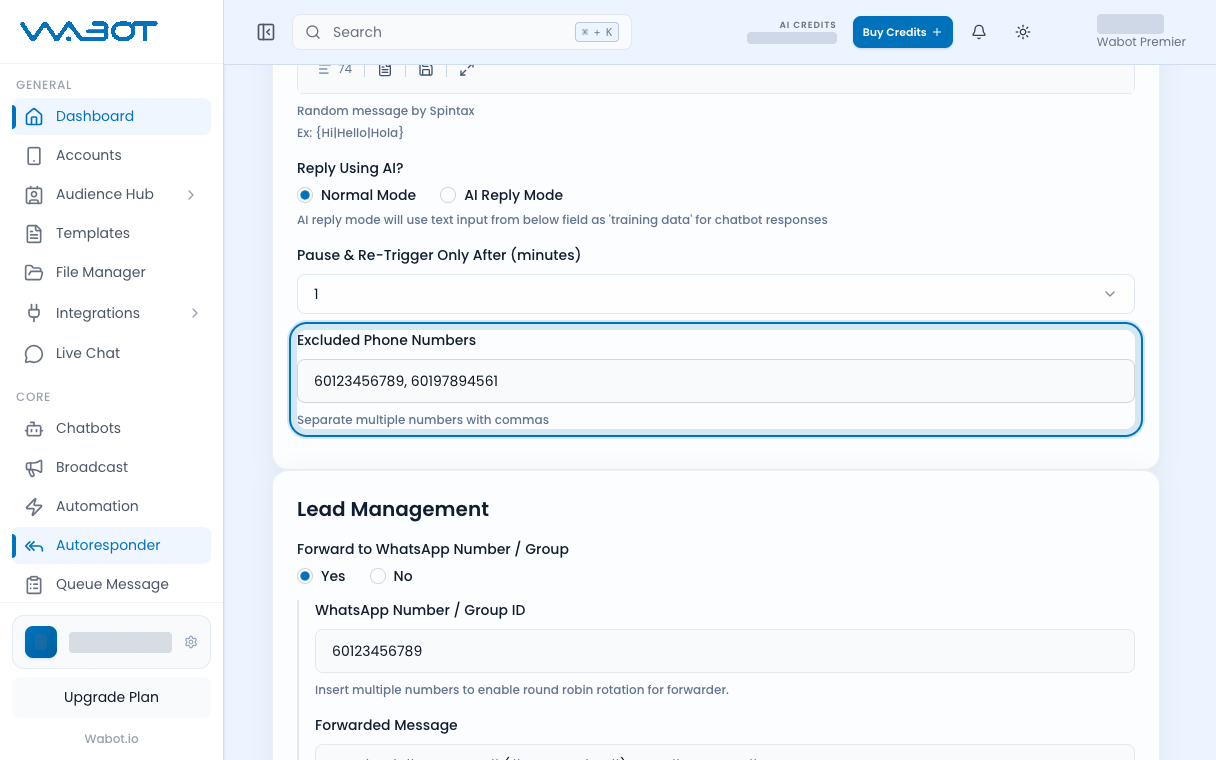Open the Pause & Re-Trigger minutes dropdown
This screenshot has width=1216, height=760.
click(716, 294)
